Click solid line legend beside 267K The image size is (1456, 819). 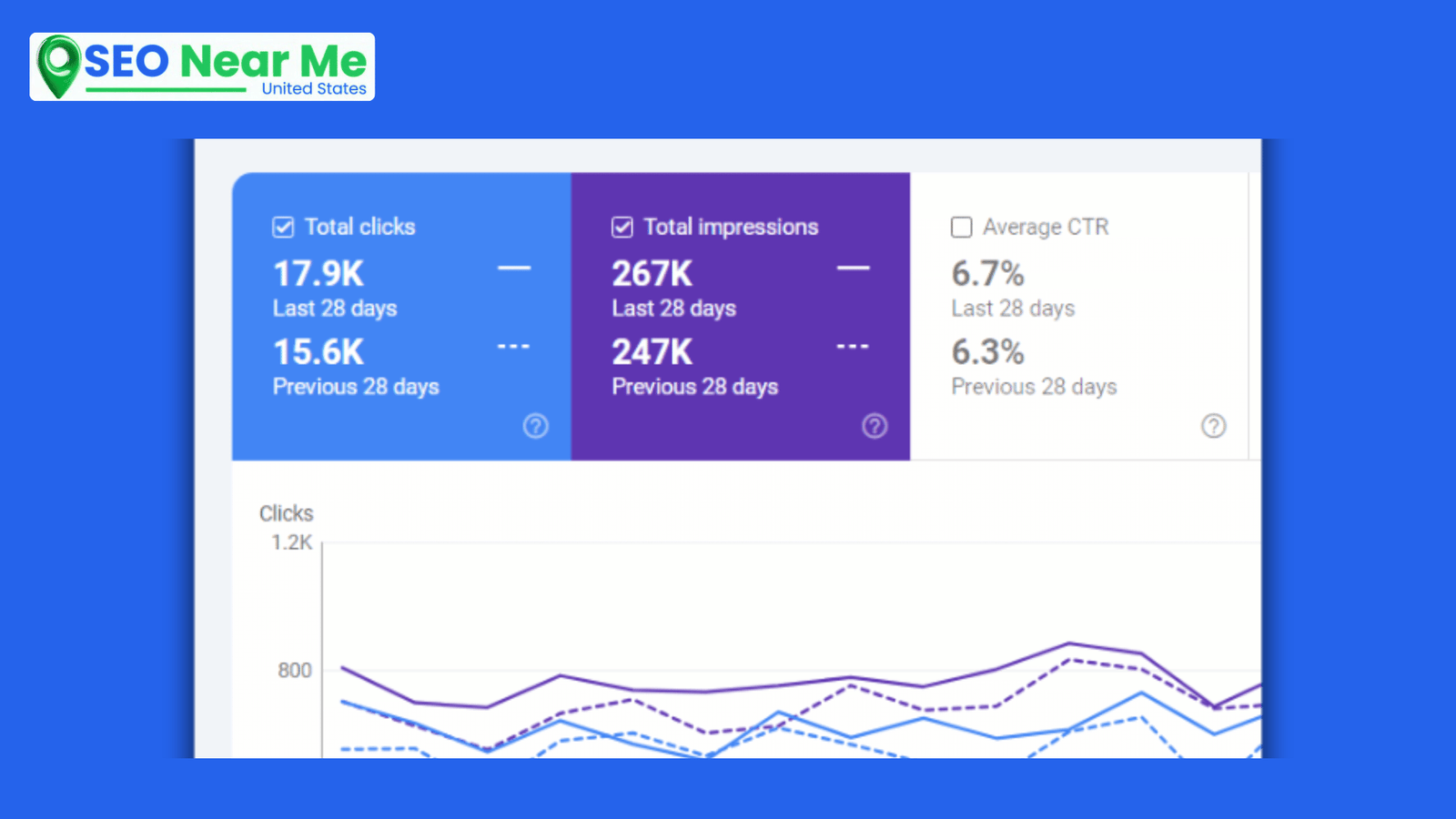853,268
